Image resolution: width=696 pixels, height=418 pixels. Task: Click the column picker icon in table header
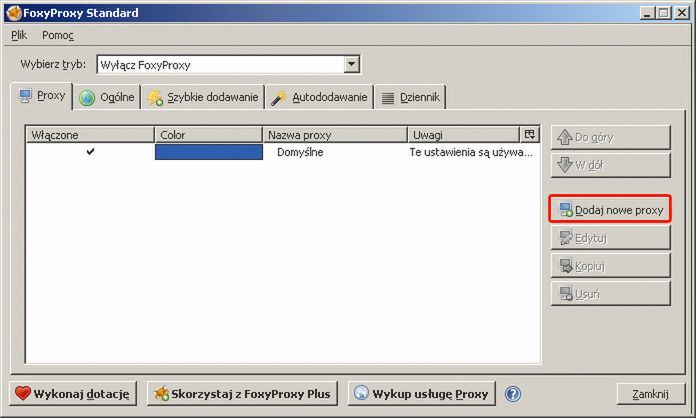(x=530, y=134)
